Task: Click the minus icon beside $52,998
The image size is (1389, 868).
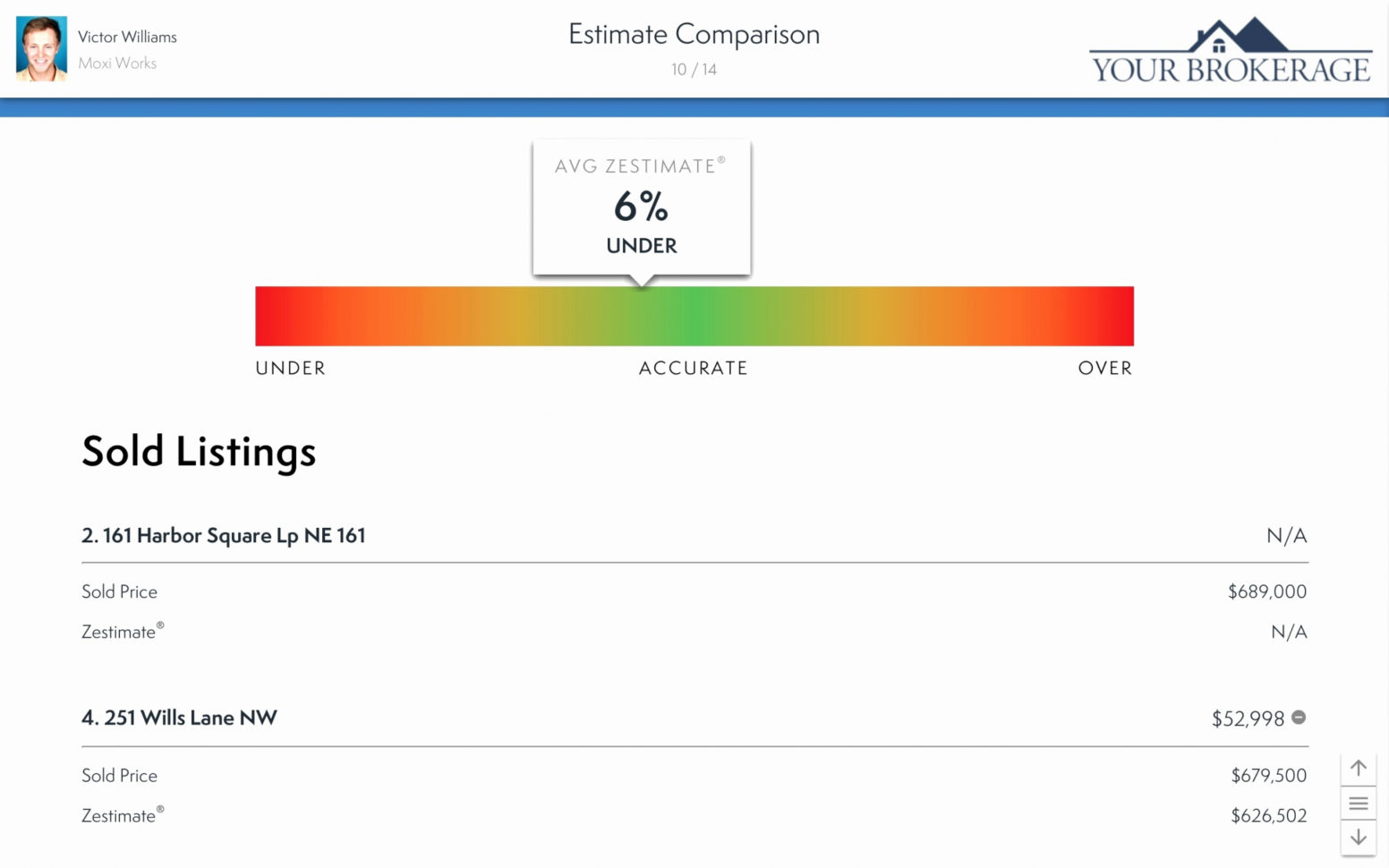Action: point(1299,718)
